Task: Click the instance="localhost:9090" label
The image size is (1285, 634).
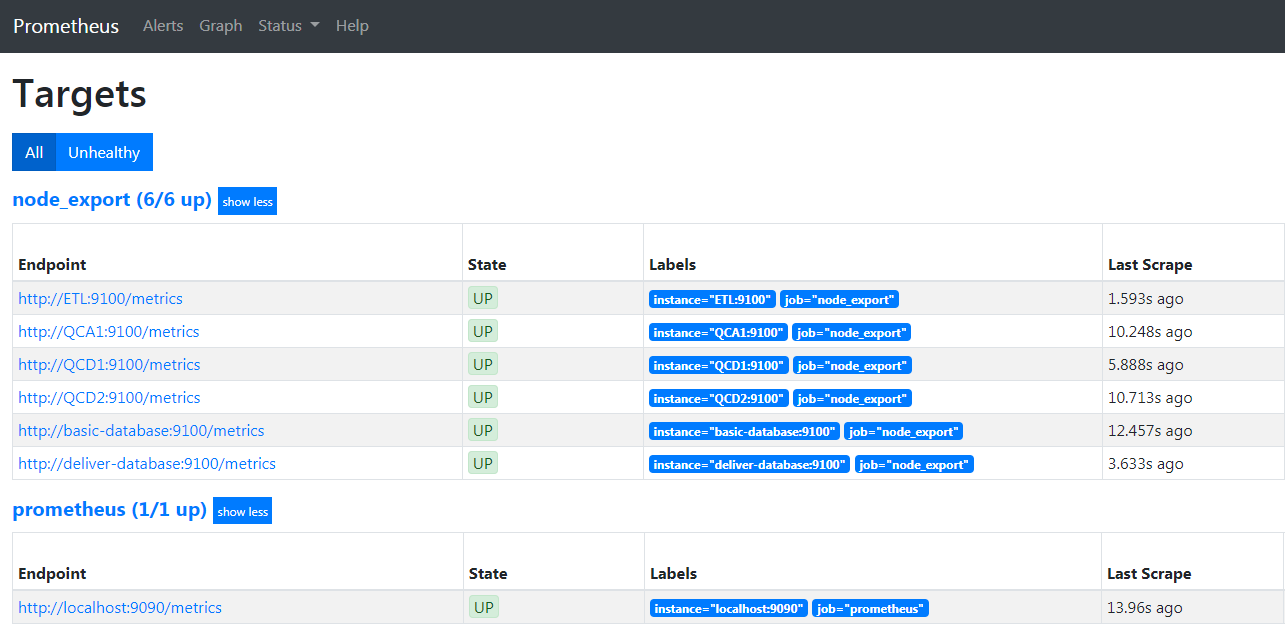Action: [x=728, y=608]
